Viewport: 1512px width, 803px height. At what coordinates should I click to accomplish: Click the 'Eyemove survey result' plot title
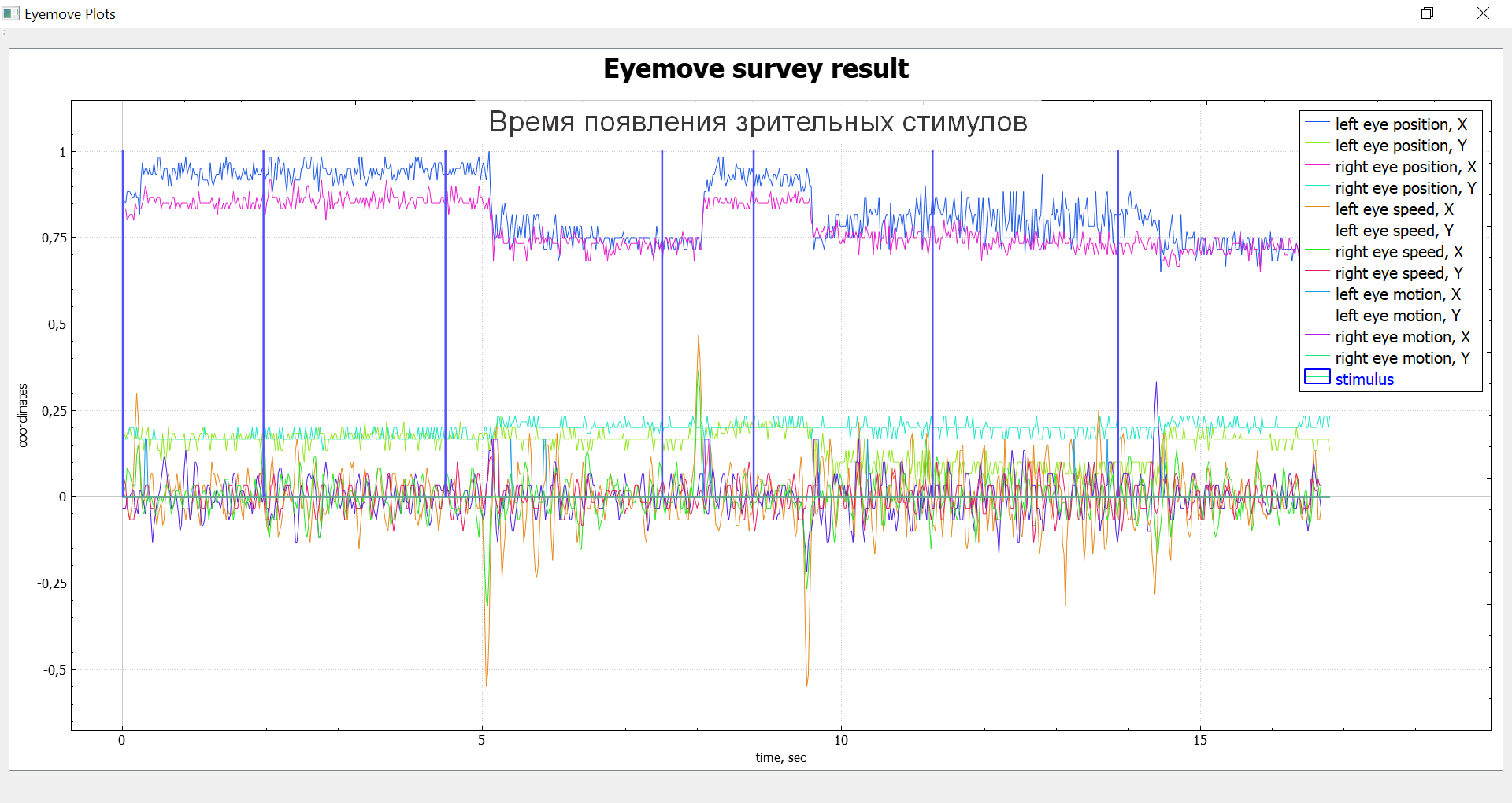click(x=755, y=69)
